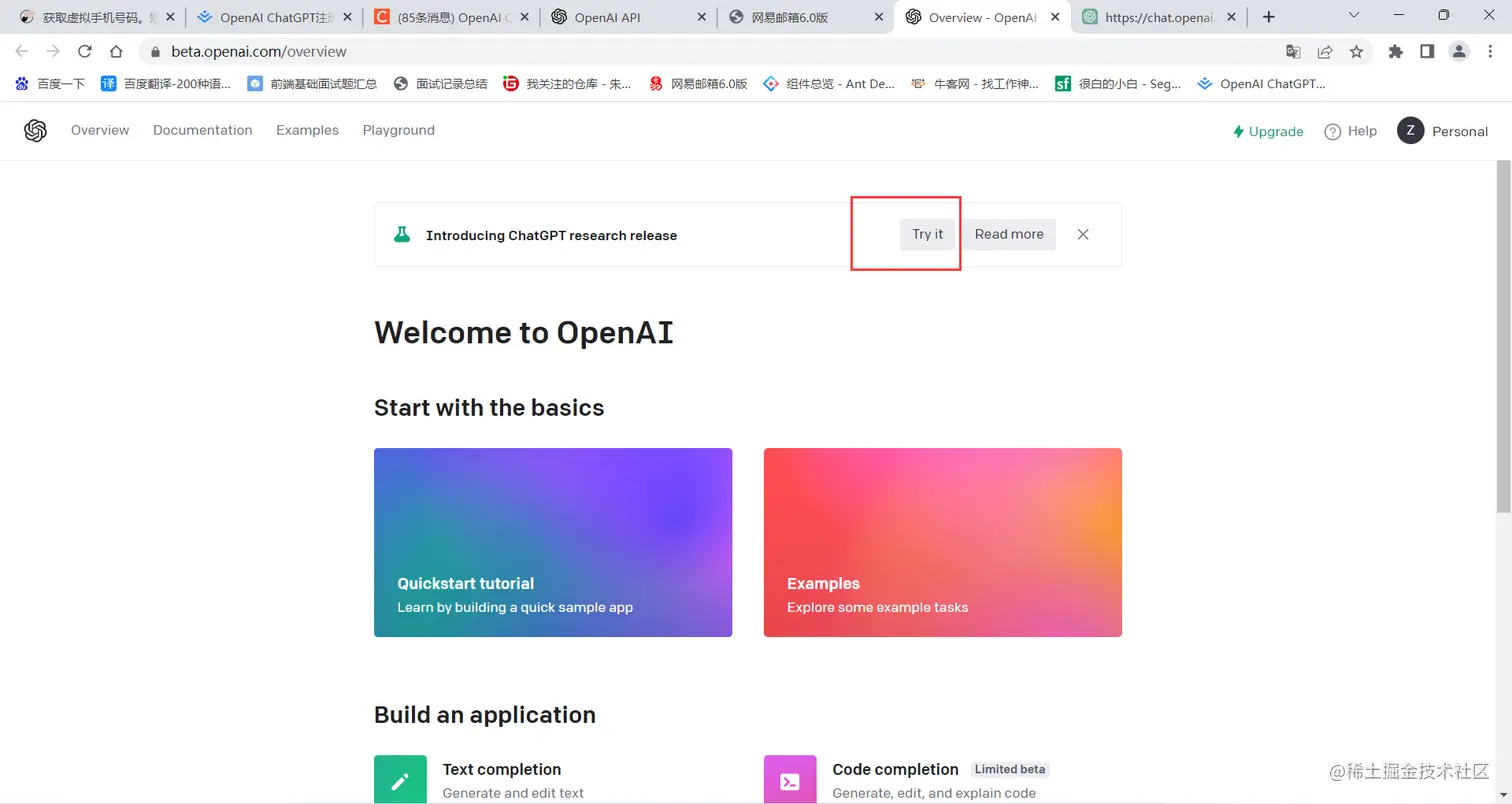
Task: Open the 前端基础面试题汇总 bookmark
Action: click(312, 84)
